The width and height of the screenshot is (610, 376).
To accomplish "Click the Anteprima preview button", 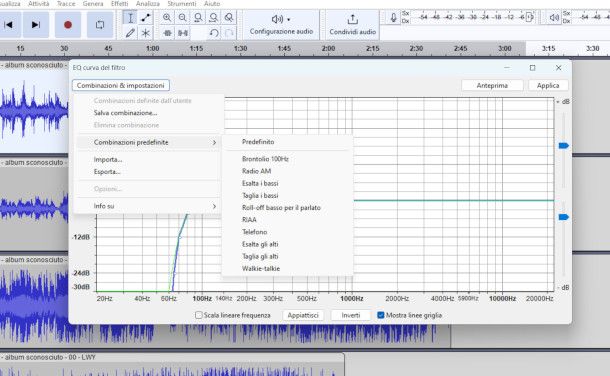I will point(492,86).
